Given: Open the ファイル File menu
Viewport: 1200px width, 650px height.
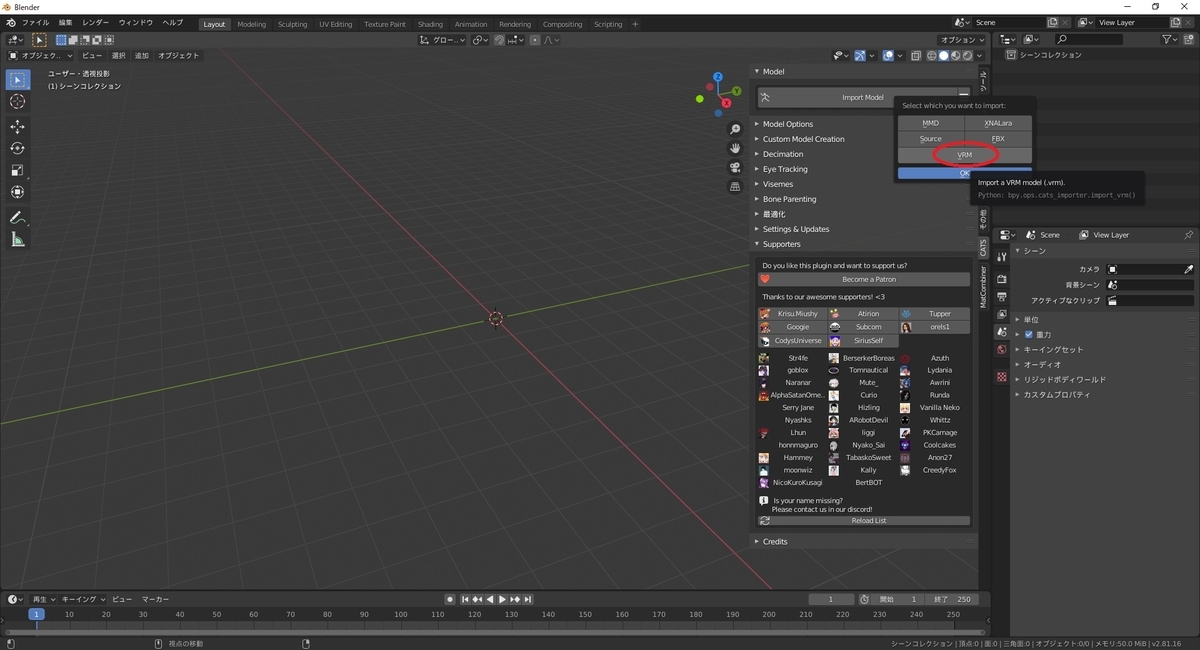Looking at the screenshot, I should coord(35,23).
